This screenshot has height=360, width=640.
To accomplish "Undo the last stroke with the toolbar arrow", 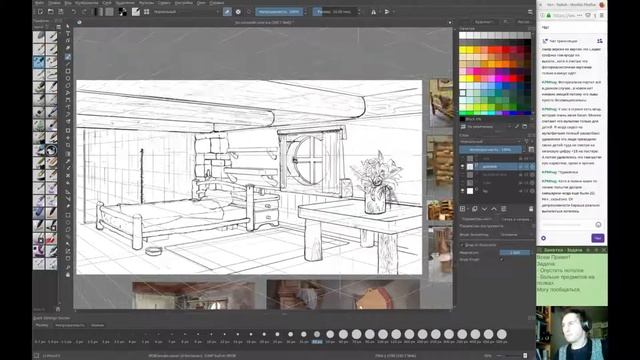I will tap(74, 12).
